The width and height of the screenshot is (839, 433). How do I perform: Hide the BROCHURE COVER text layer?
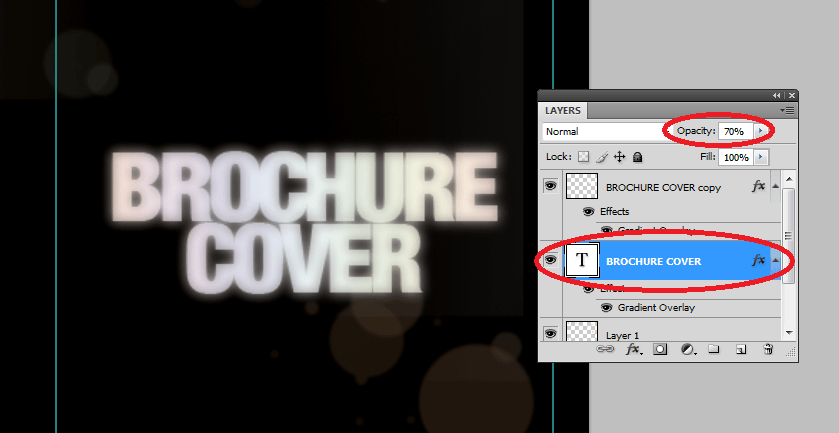click(550, 261)
